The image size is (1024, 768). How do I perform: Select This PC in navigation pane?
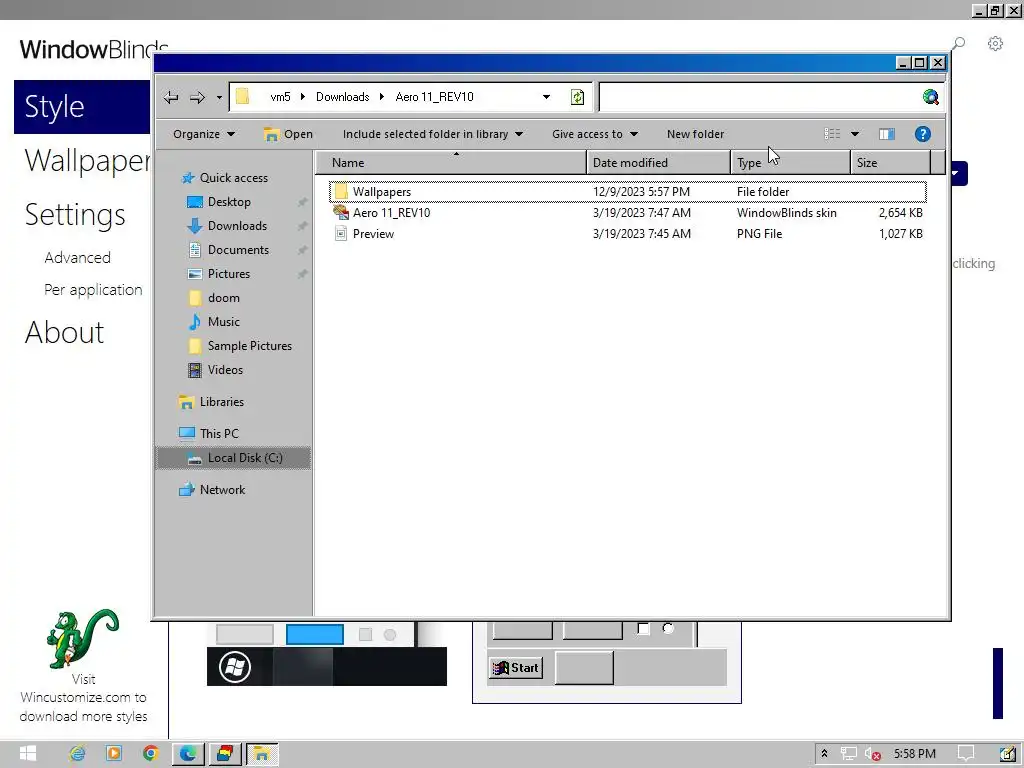point(209,434)
